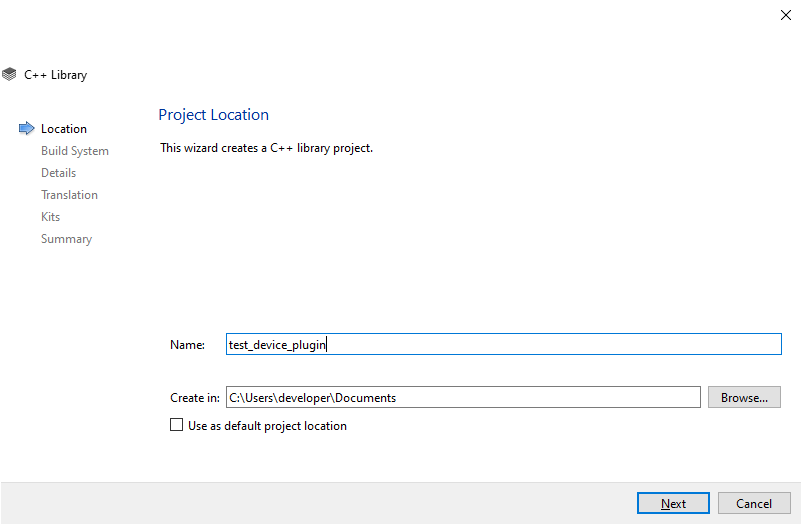Screen dimensions: 802x525
Task: Select the Build System wizard step
Action: point(75,151)
